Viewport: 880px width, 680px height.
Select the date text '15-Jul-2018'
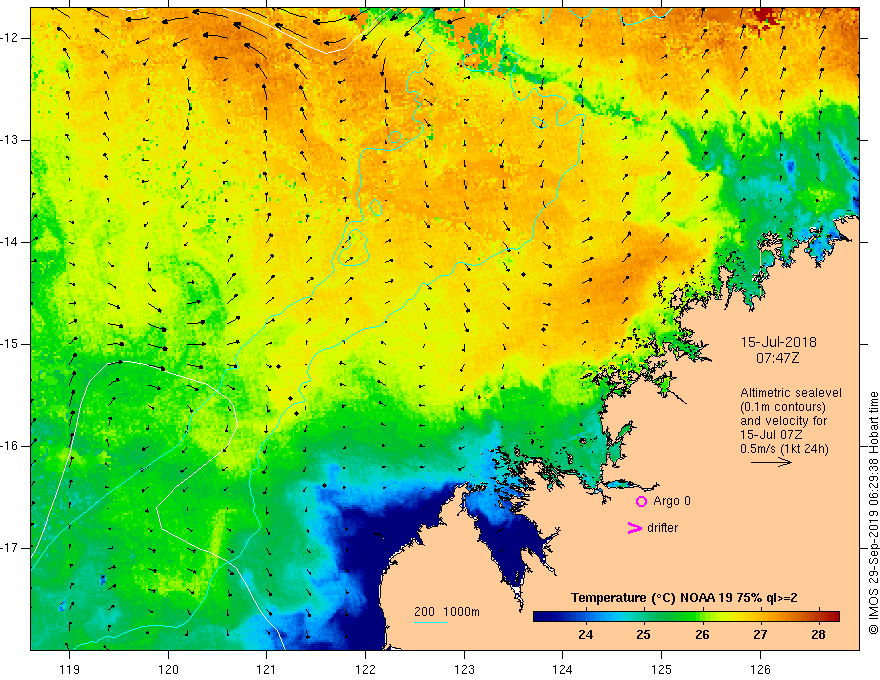[x=778, y=342]
